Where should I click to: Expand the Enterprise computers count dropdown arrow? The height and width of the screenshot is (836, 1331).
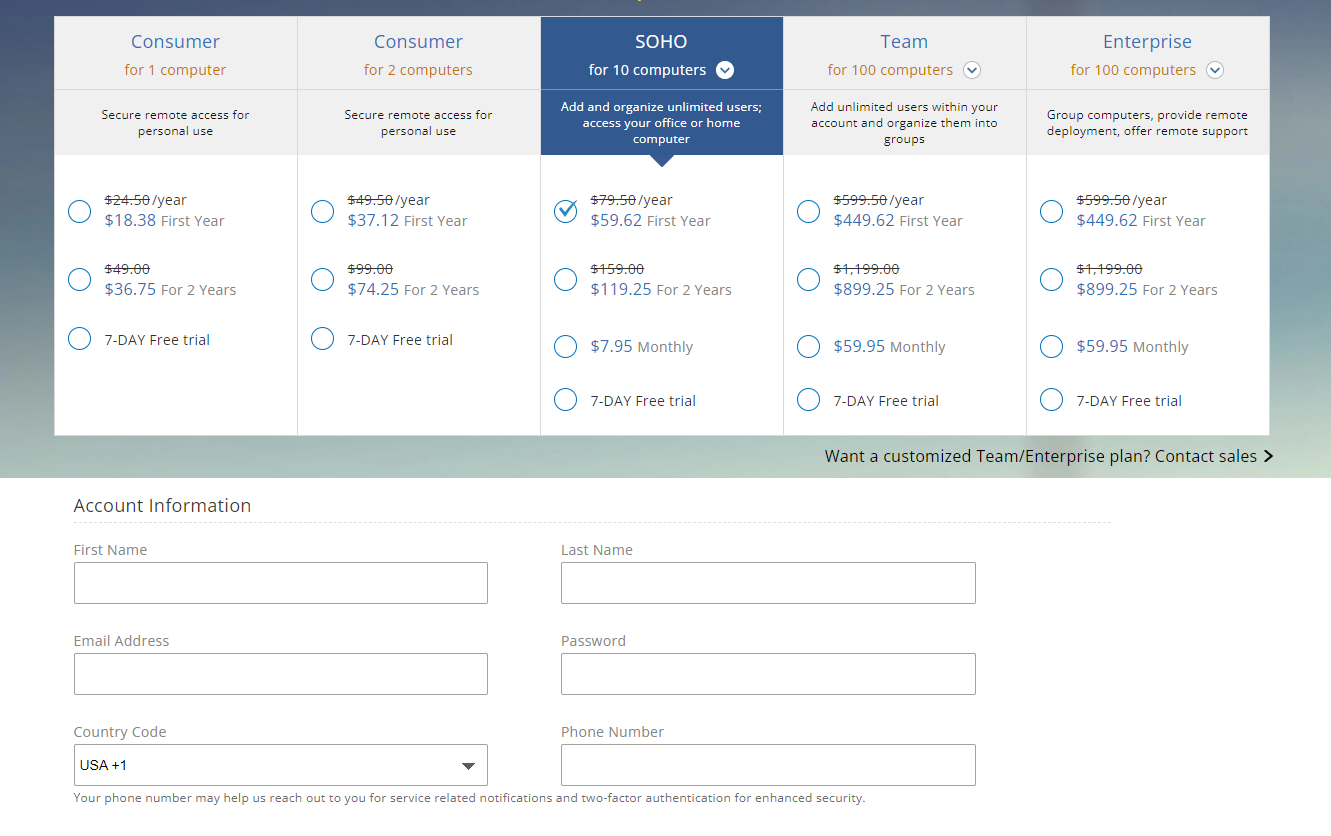(1214, 70)
